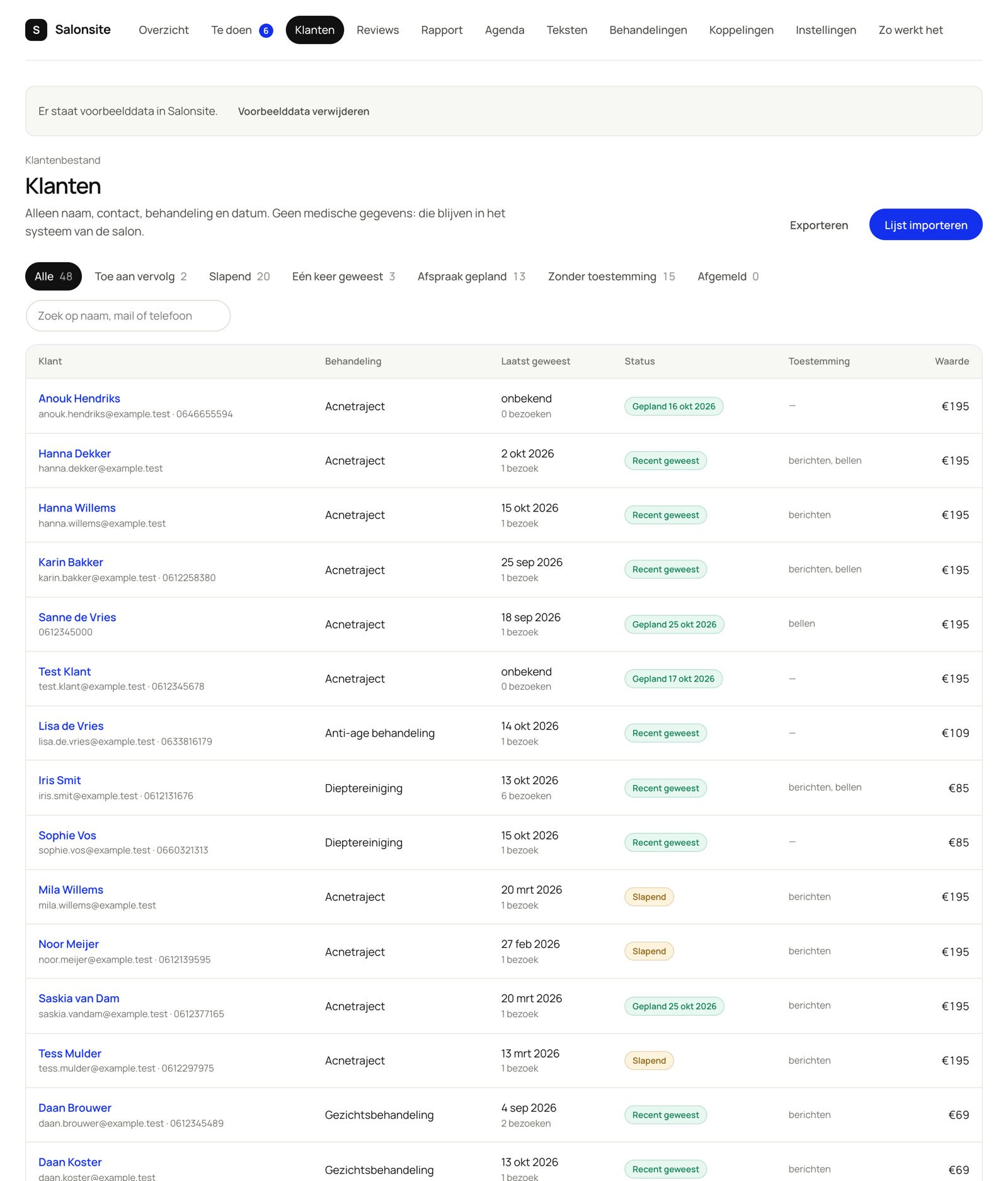Open the Te doen menu item

click(242, 30)
